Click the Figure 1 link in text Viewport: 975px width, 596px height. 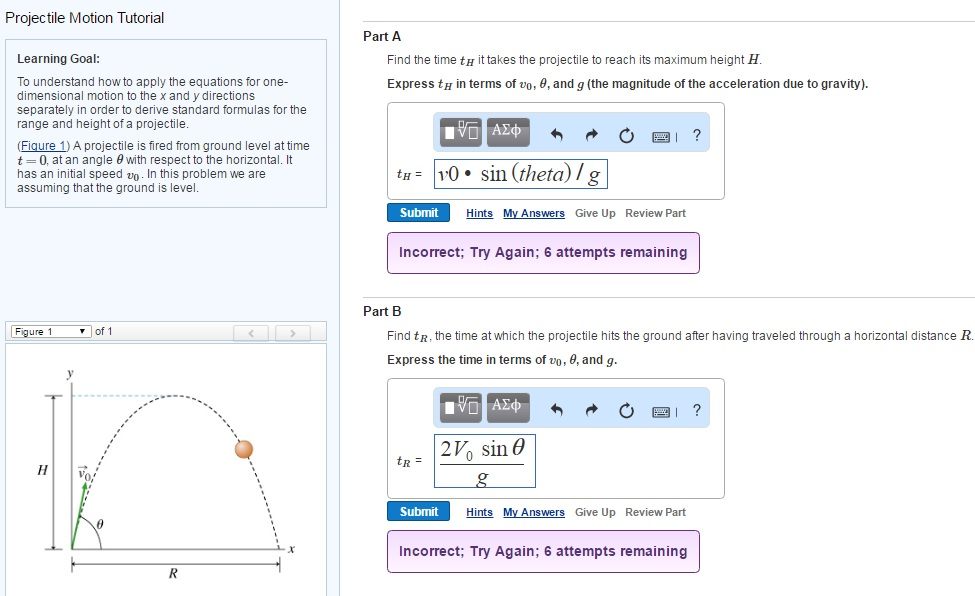pyautogui.click(x=44, y=146)
